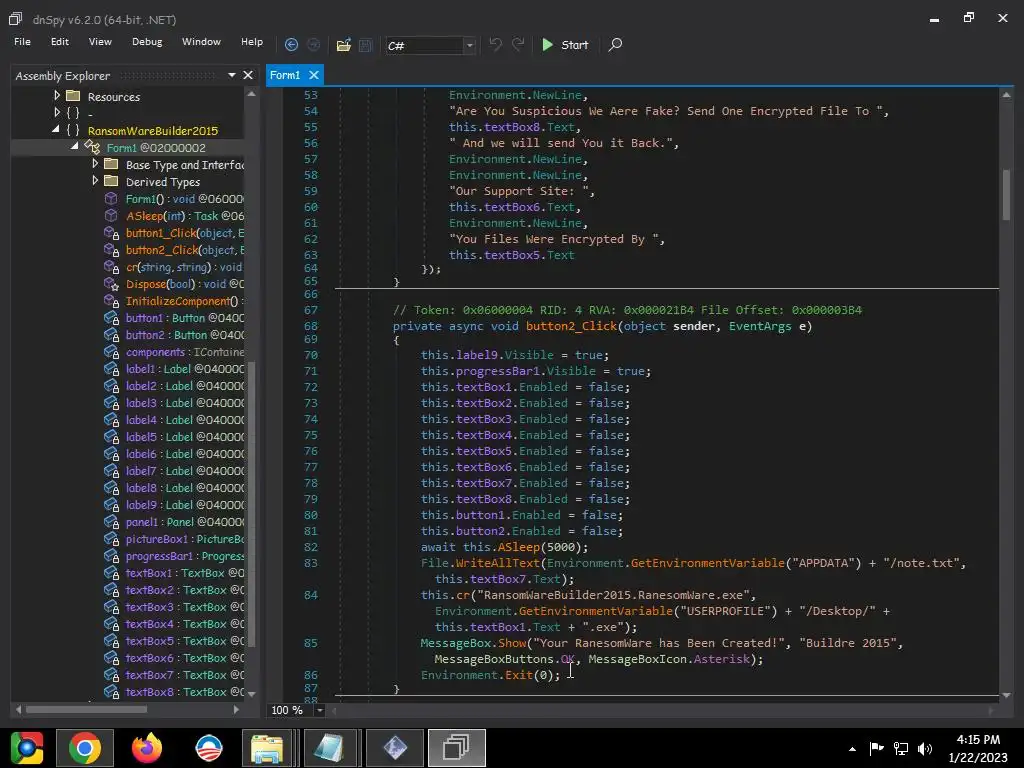Screen dimensions: 1024x768
Task: Navigate forward with the toolbar forward arrow
Action: (x=313, y=45)
